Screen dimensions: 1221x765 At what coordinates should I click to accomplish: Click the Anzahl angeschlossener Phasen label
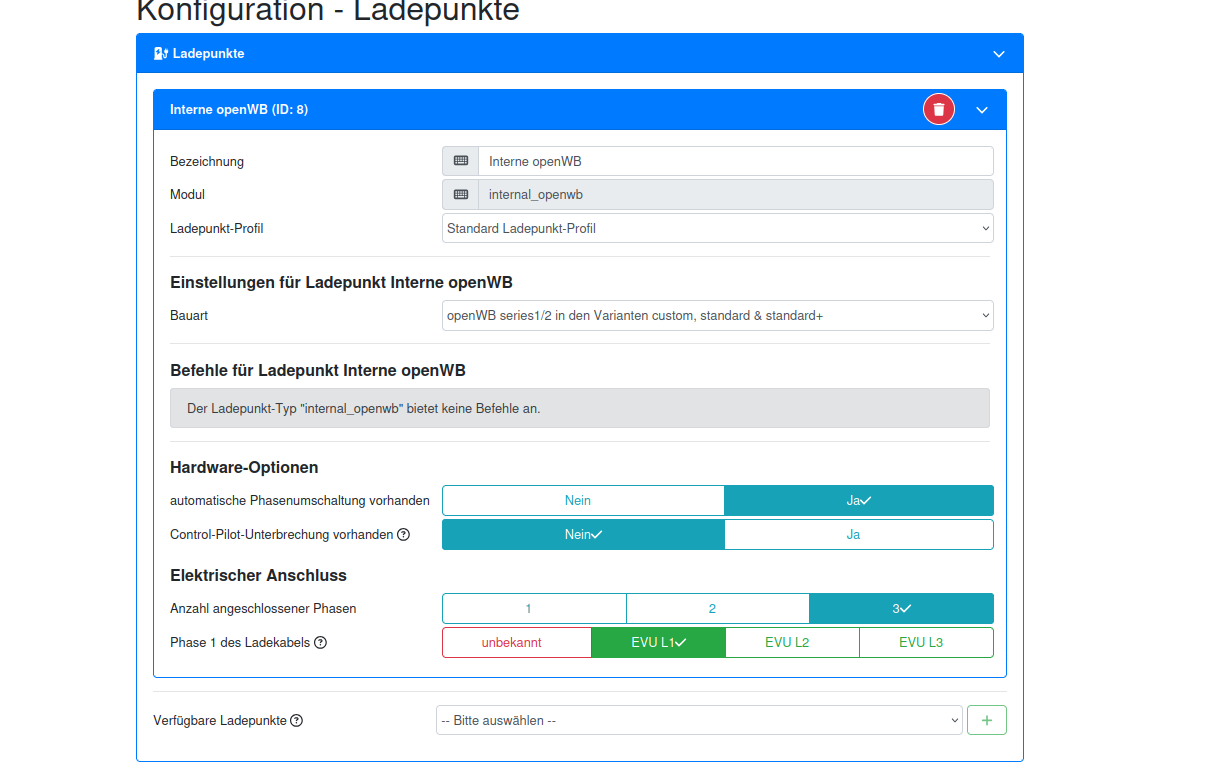click(x=263, y=608)
